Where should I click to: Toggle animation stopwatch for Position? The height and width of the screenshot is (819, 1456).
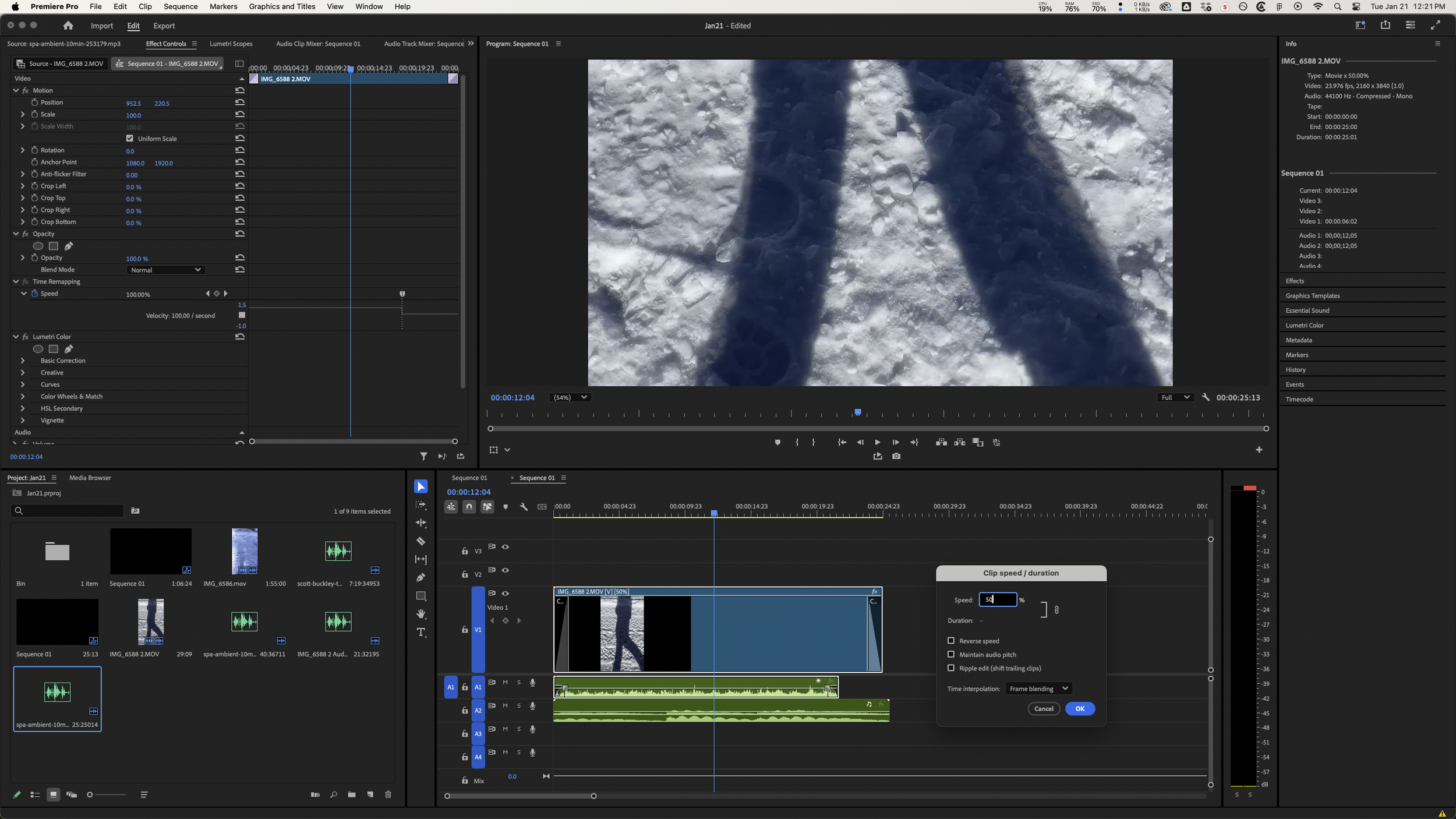coord(34,103)
